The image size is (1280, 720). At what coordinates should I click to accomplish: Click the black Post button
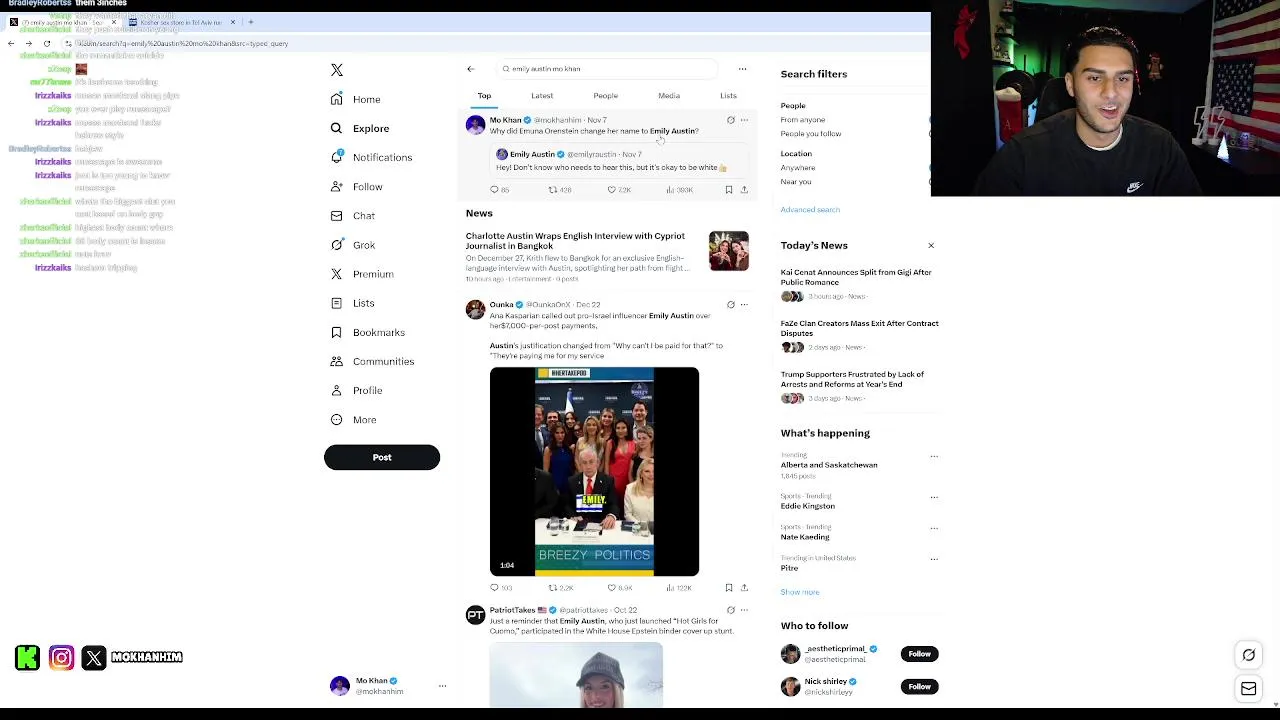382,457
